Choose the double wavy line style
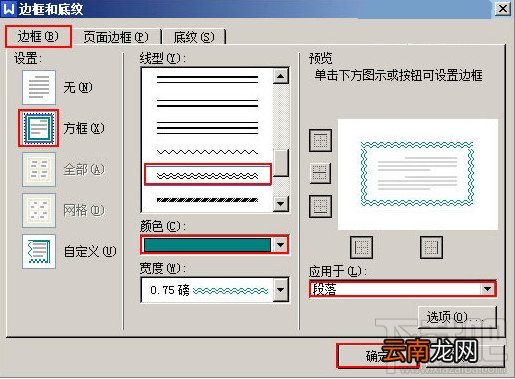Viewport: 515px width, 379px height. click(x=207, y=175)
